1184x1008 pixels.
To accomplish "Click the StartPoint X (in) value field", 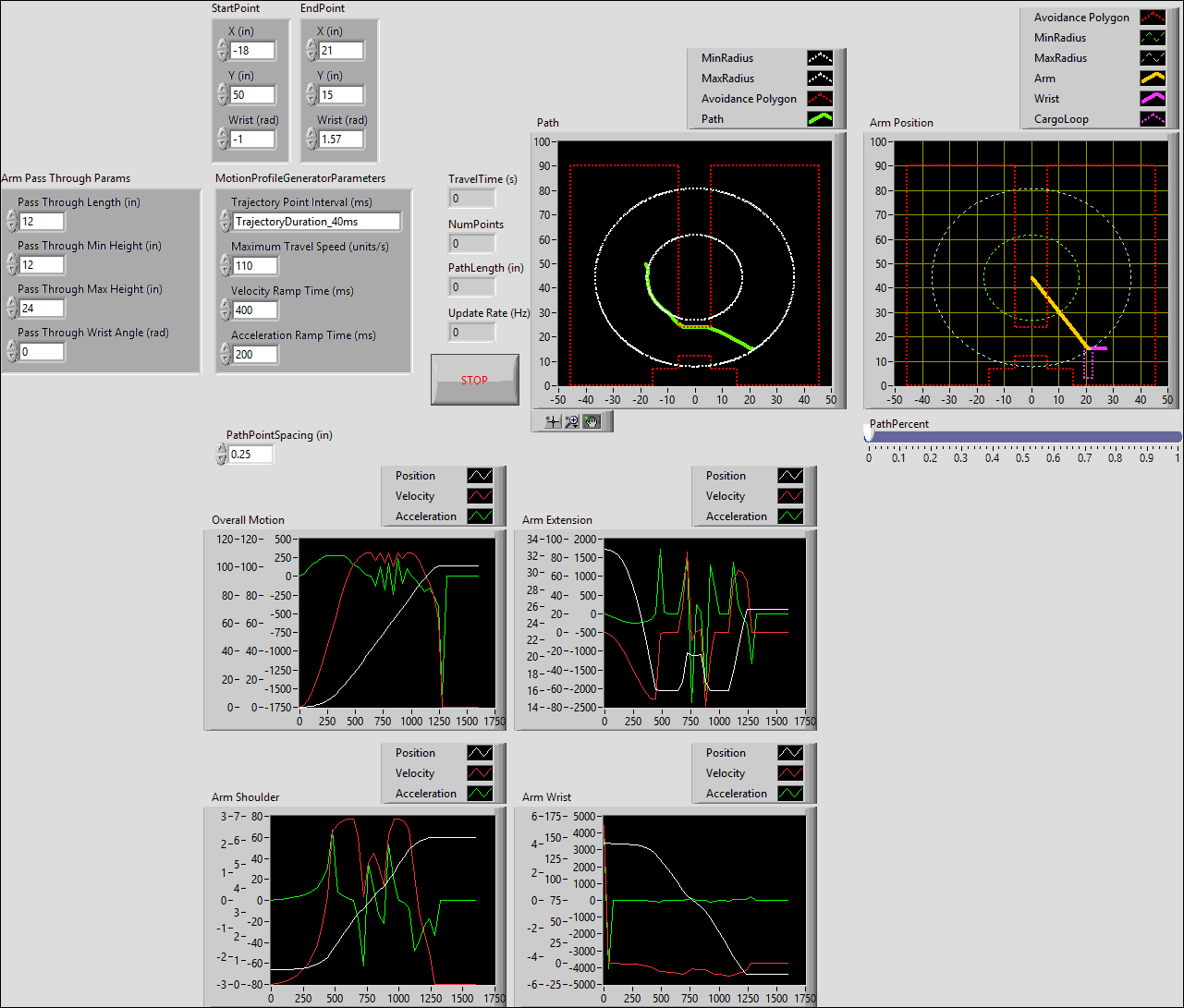I will [252, 51].
